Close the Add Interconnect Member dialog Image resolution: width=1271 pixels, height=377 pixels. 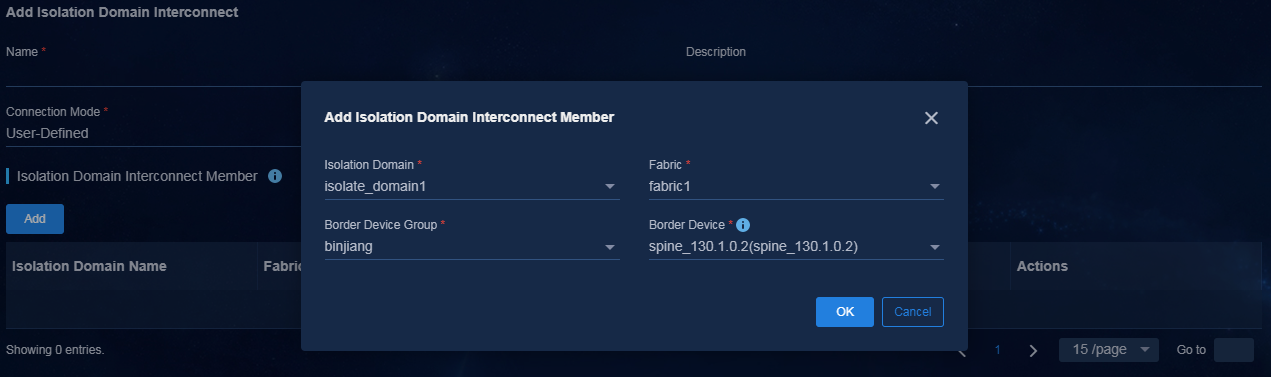(x=931, y=118)
